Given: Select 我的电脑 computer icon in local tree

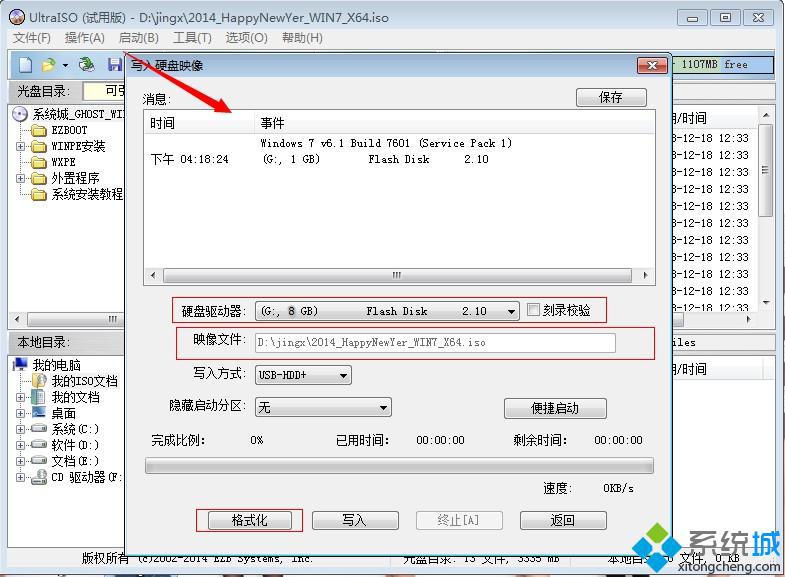Looking at the screenshot, I should coord(21,365).
